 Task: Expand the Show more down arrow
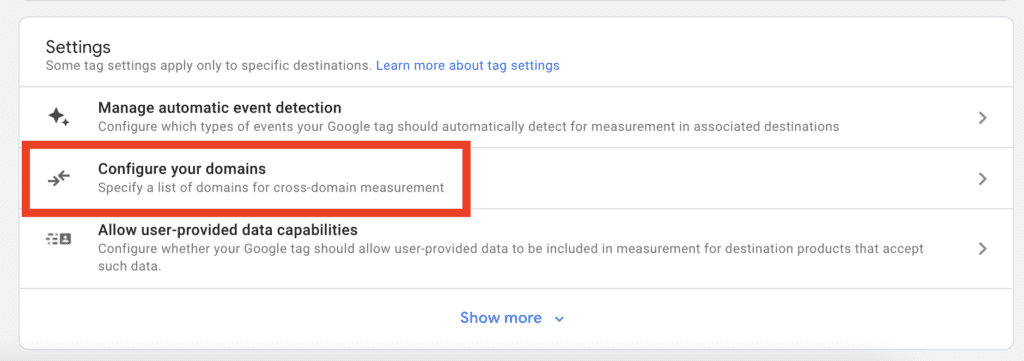click(x=559, y=319)
